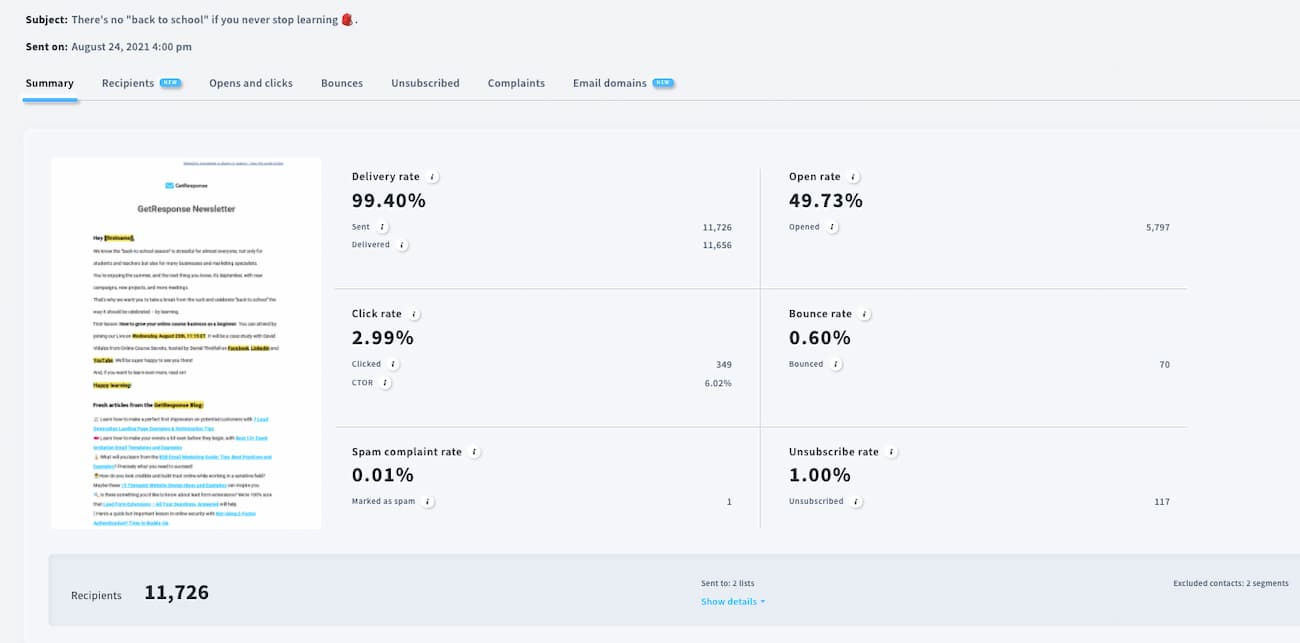Click the info icon beside Delivery rate
1300x643 pixels.
tap(432, 177)
